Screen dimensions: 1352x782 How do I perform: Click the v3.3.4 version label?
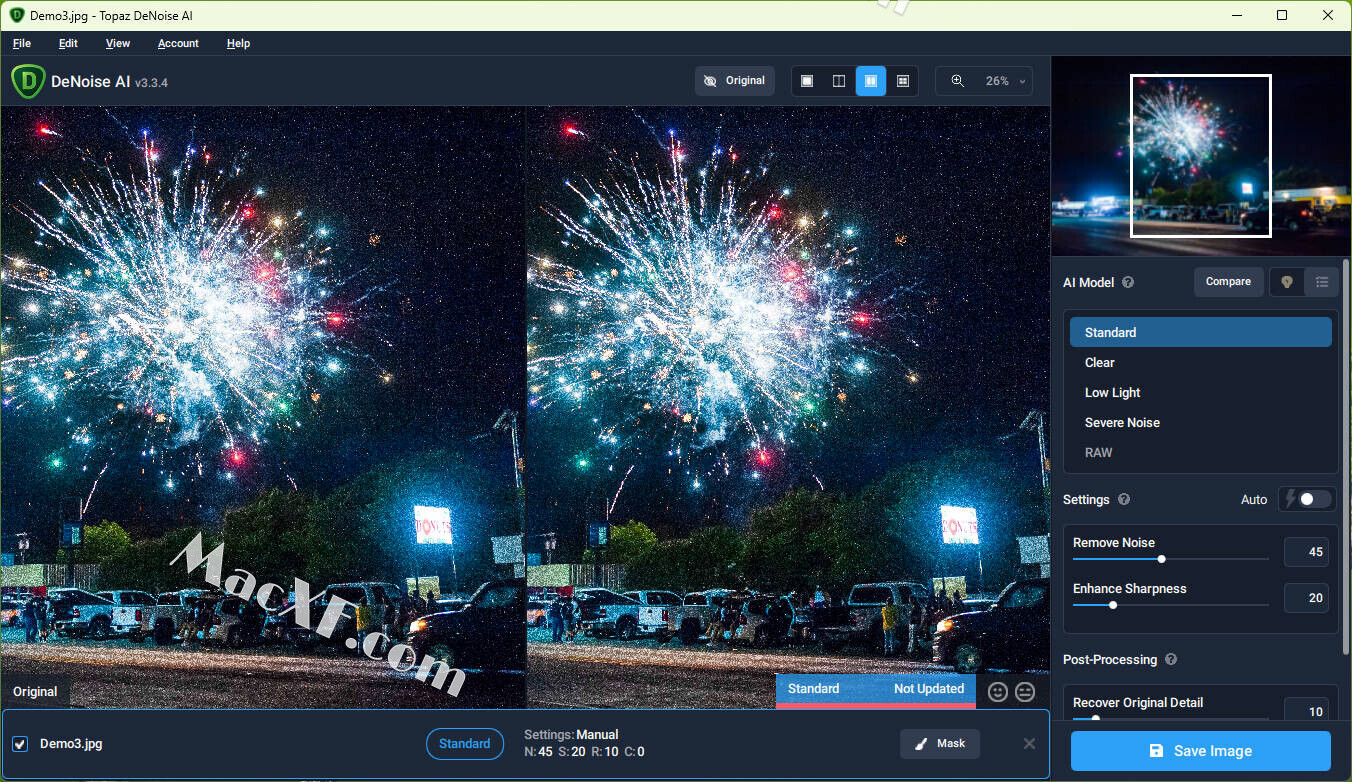point(151,83)
